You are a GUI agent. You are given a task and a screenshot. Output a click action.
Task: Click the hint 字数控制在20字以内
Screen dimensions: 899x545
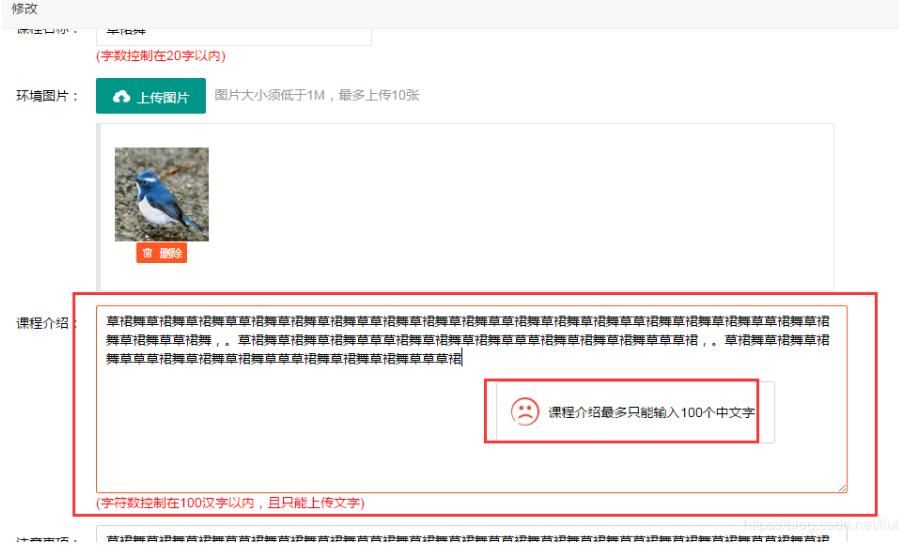click(x=161, y=56)
